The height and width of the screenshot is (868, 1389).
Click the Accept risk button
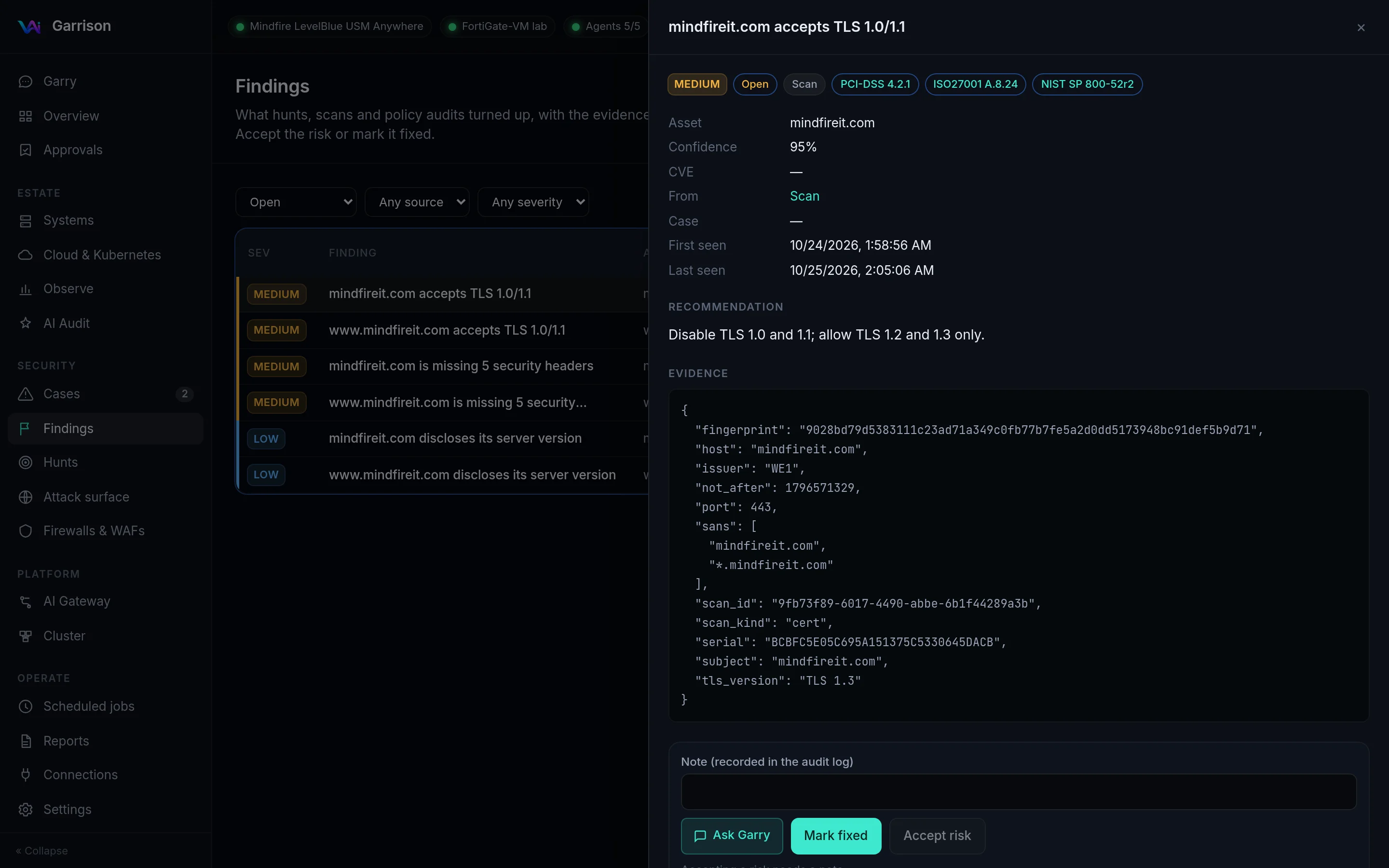[x=937, y=836]
